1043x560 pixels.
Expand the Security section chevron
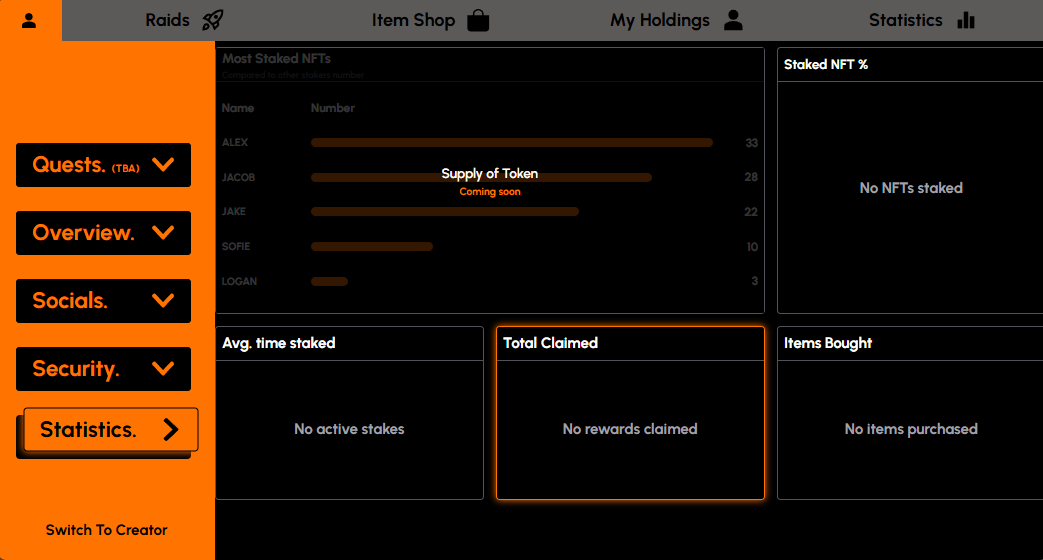click(163, 369)
